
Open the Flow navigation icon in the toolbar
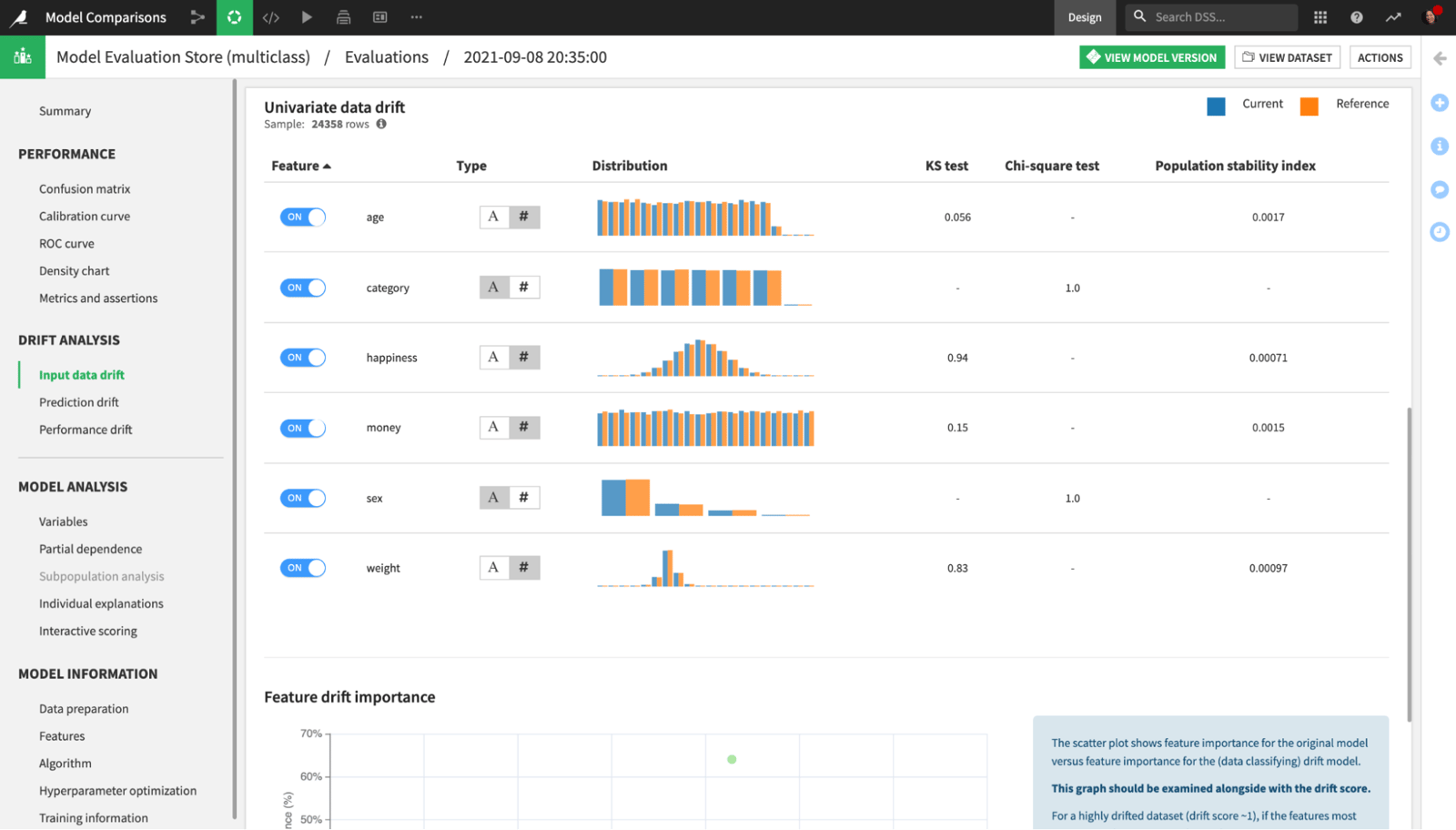(x=198, y=16)
